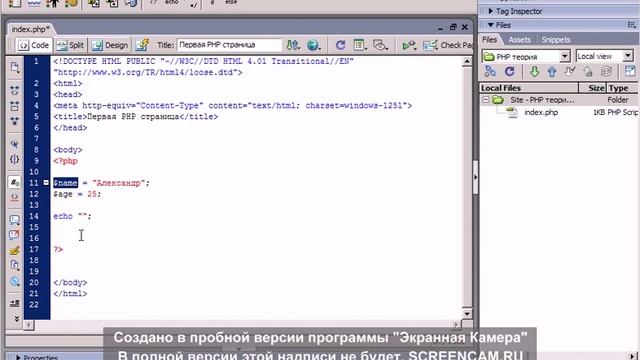Click code scrollbar up arrow
Viewport: 640px width, 360px height.
(467, 62)
